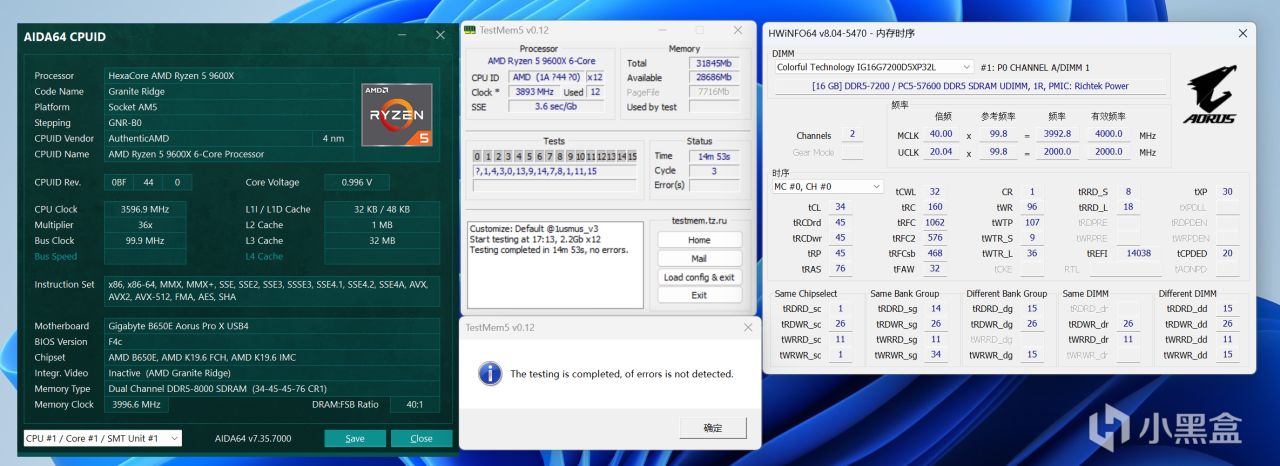Confirm the dialog with the 确定 button
This screenshot has width=1280, height=466.
(712, 428)
